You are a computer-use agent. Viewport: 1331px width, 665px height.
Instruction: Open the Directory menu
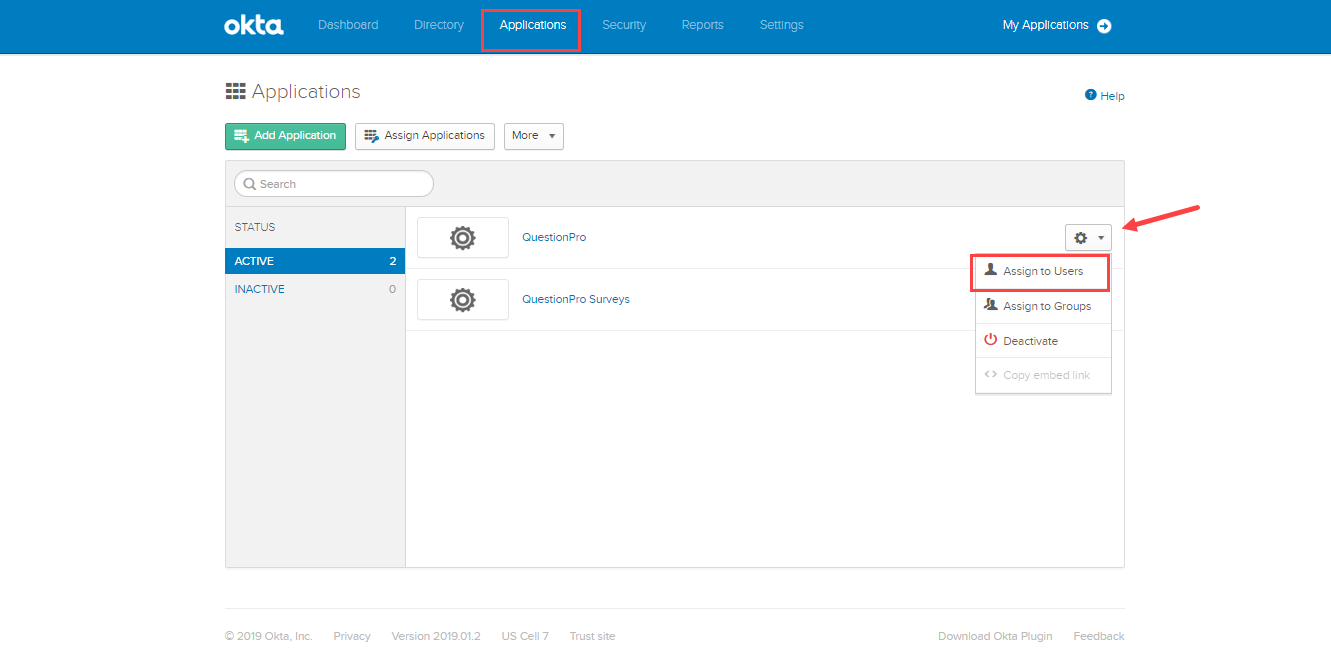click(x=439, y=25)
